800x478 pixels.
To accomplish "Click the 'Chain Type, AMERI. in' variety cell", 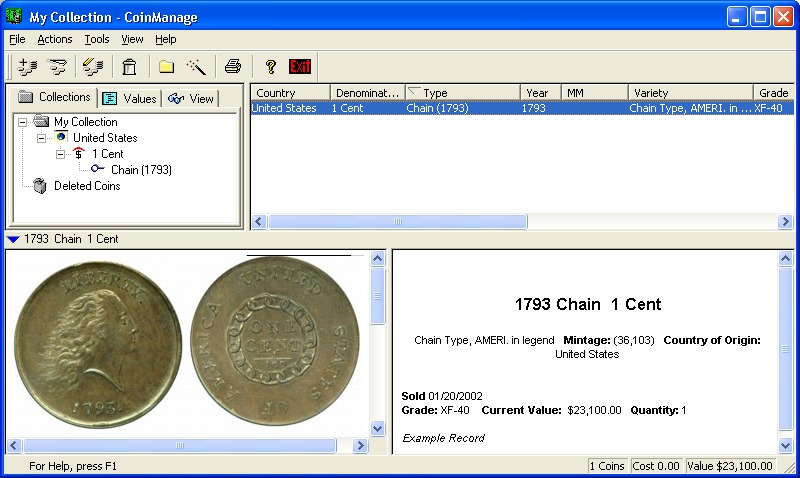I will [x=691, y=108].
